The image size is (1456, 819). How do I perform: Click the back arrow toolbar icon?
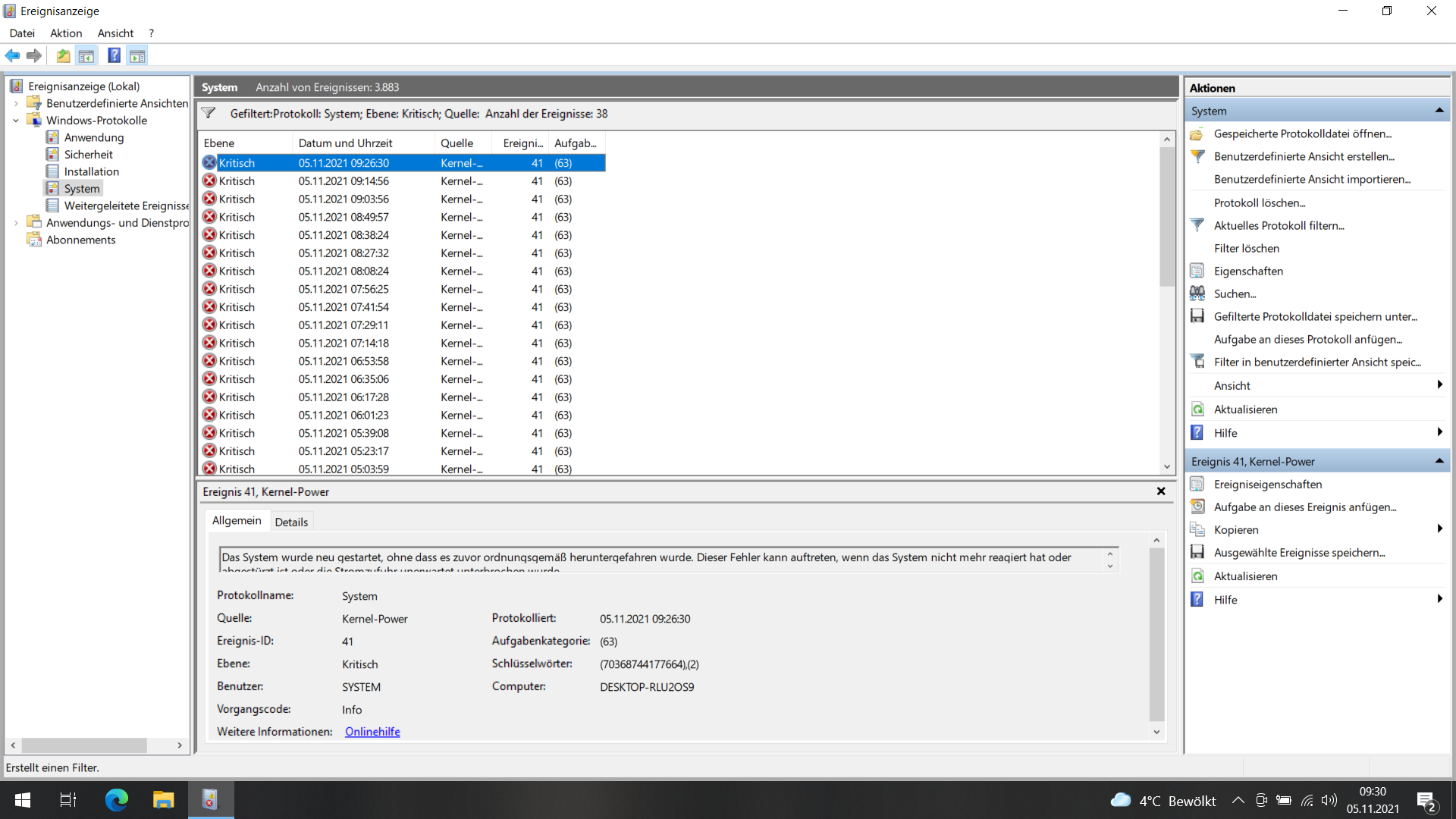12,55
